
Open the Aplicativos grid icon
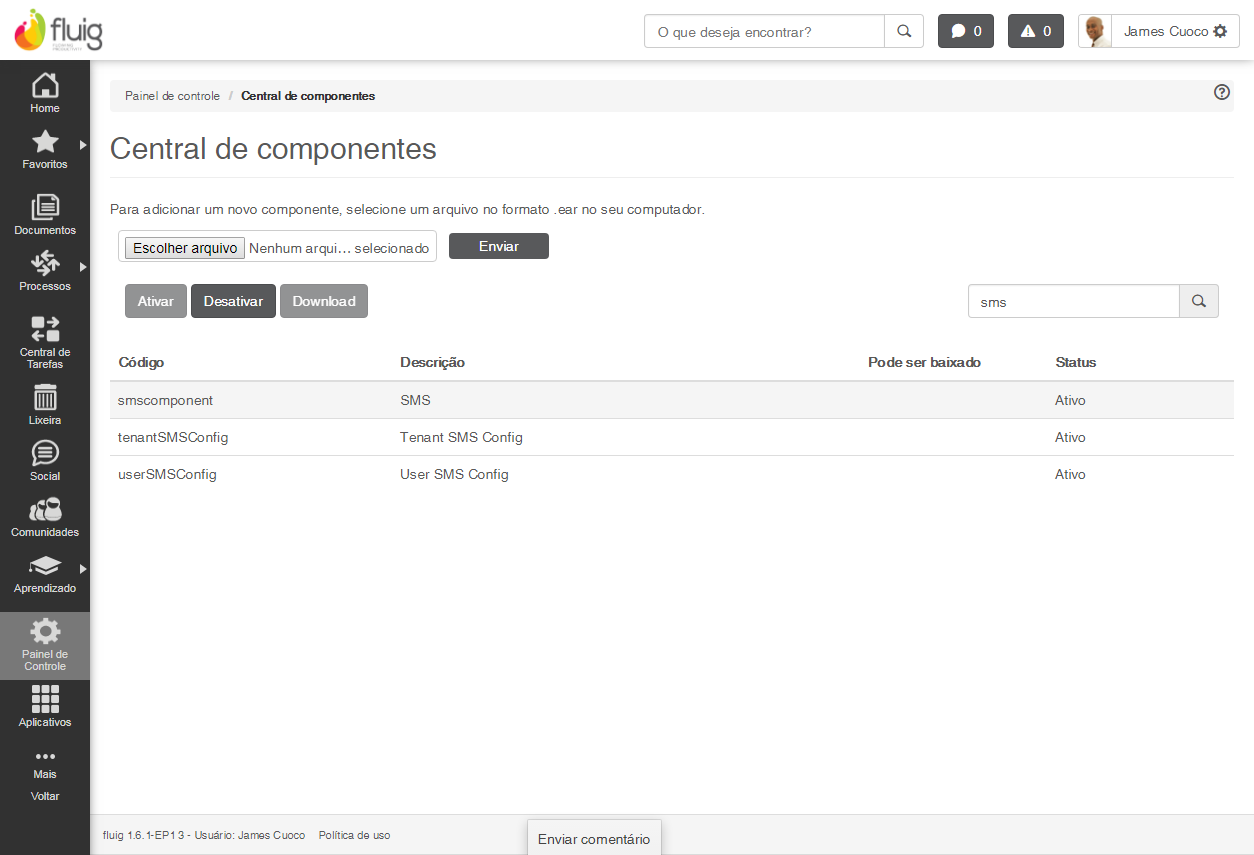click(45, 698)
